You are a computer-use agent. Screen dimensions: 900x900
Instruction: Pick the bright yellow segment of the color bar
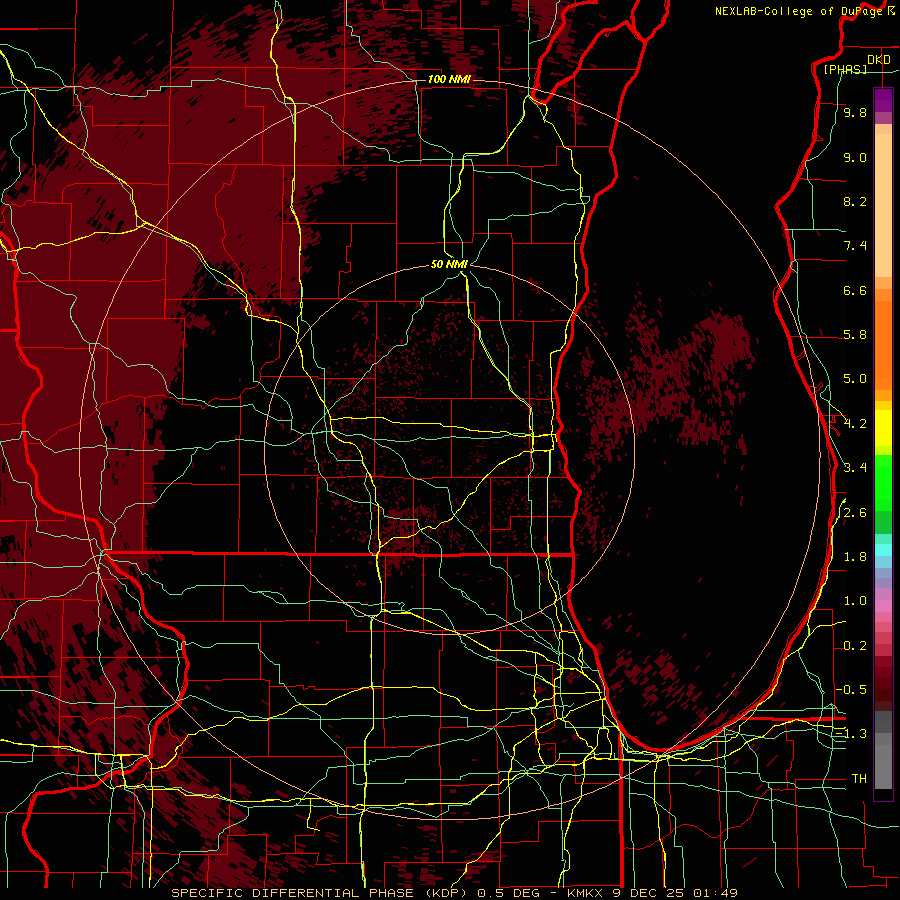(883, 428)
